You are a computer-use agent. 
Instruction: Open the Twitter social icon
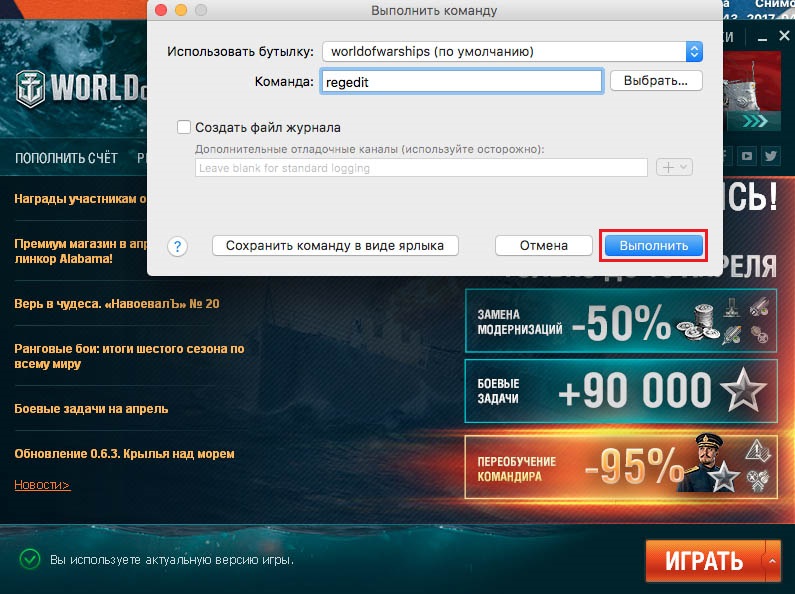pyautogui.click(x=771, y=156)
